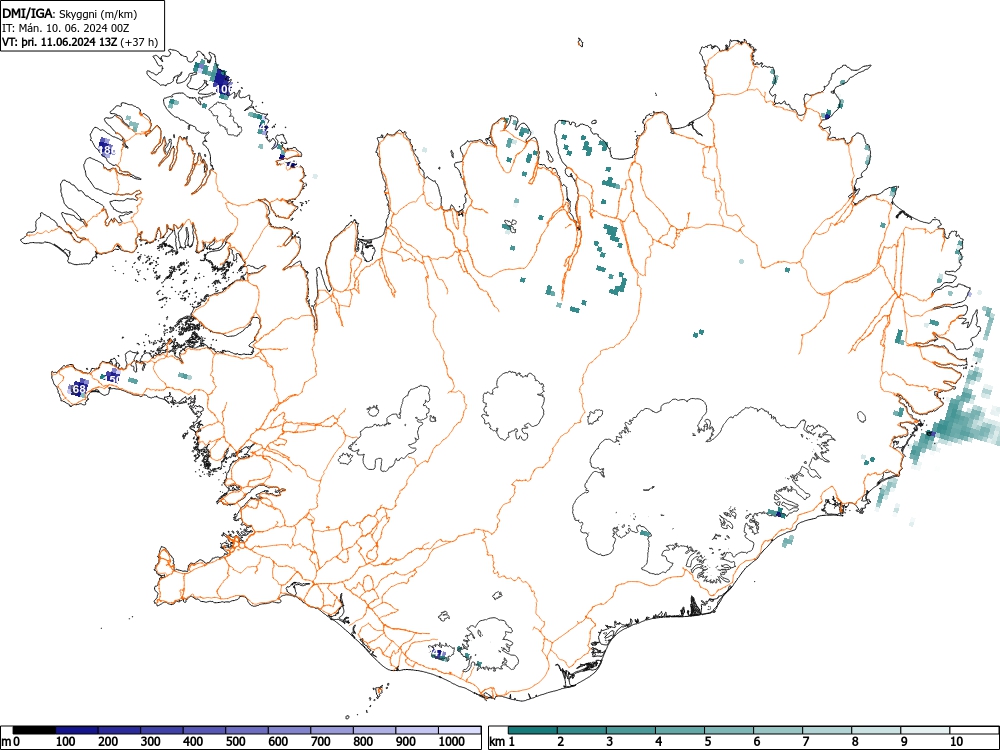1000x750 pixels.
Task: Click the "3" tick label on the km scale
Action: (610, 742)
